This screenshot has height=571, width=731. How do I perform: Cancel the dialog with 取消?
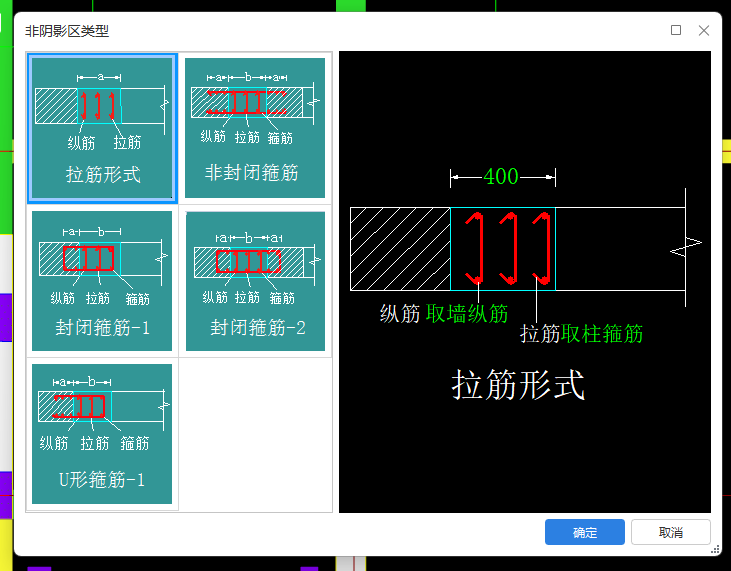[x=671, y=532]
